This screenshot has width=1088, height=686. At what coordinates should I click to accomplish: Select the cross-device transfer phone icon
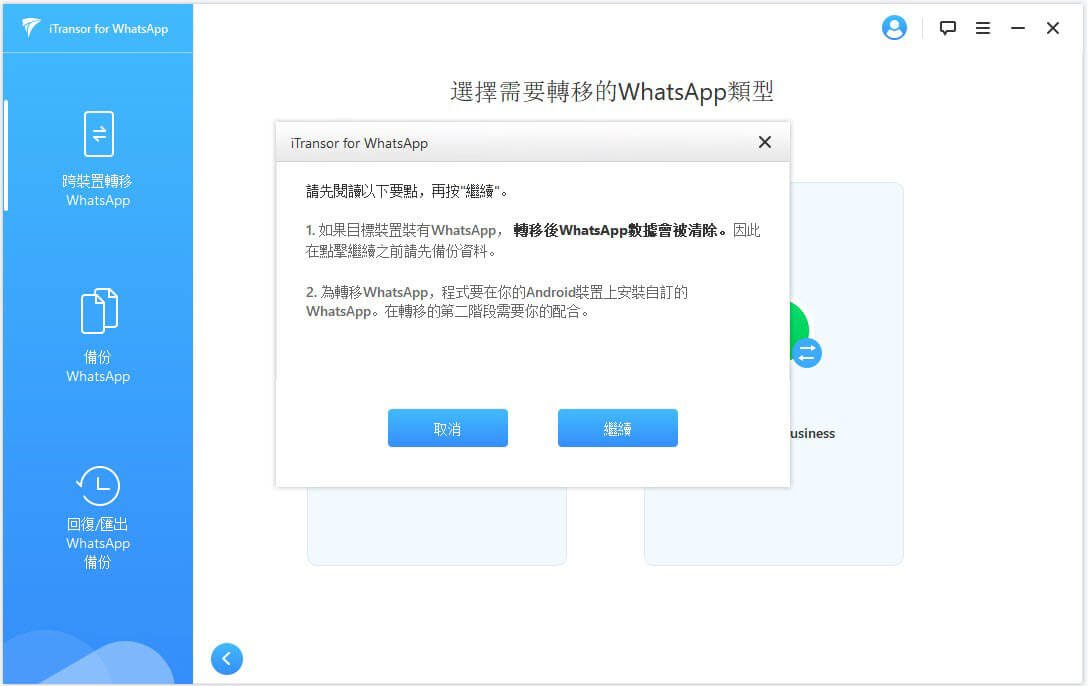click(x=98, y=134)
